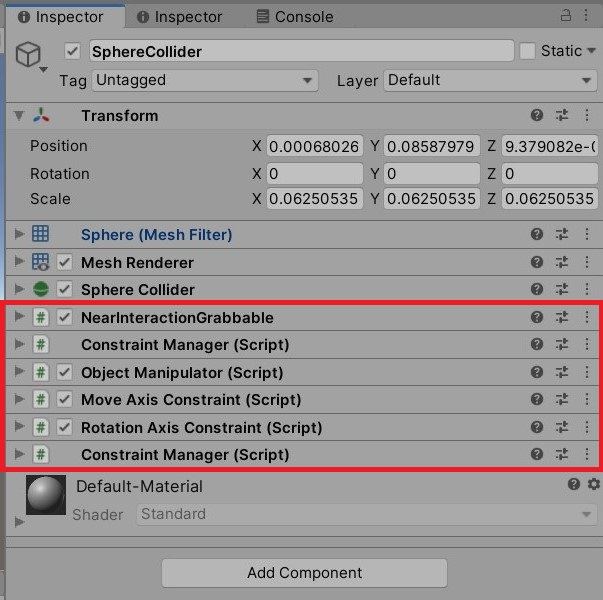Click the GameObject cube icon
The image size is (603, 600).
28,55
